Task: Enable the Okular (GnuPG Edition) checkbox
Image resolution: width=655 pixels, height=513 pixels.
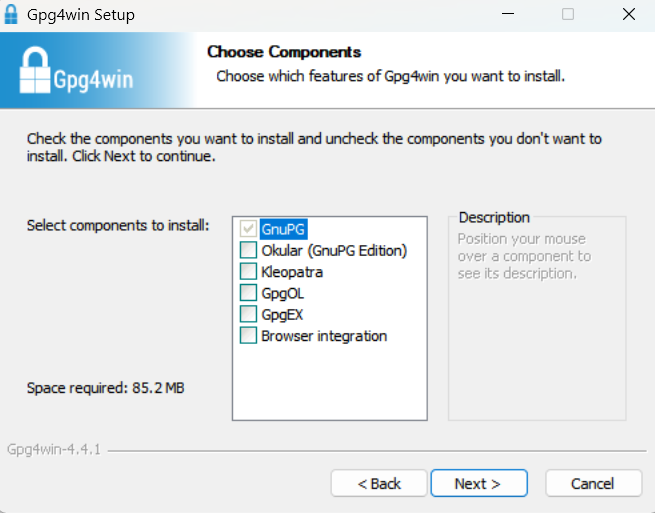Action: click(248, 250)
